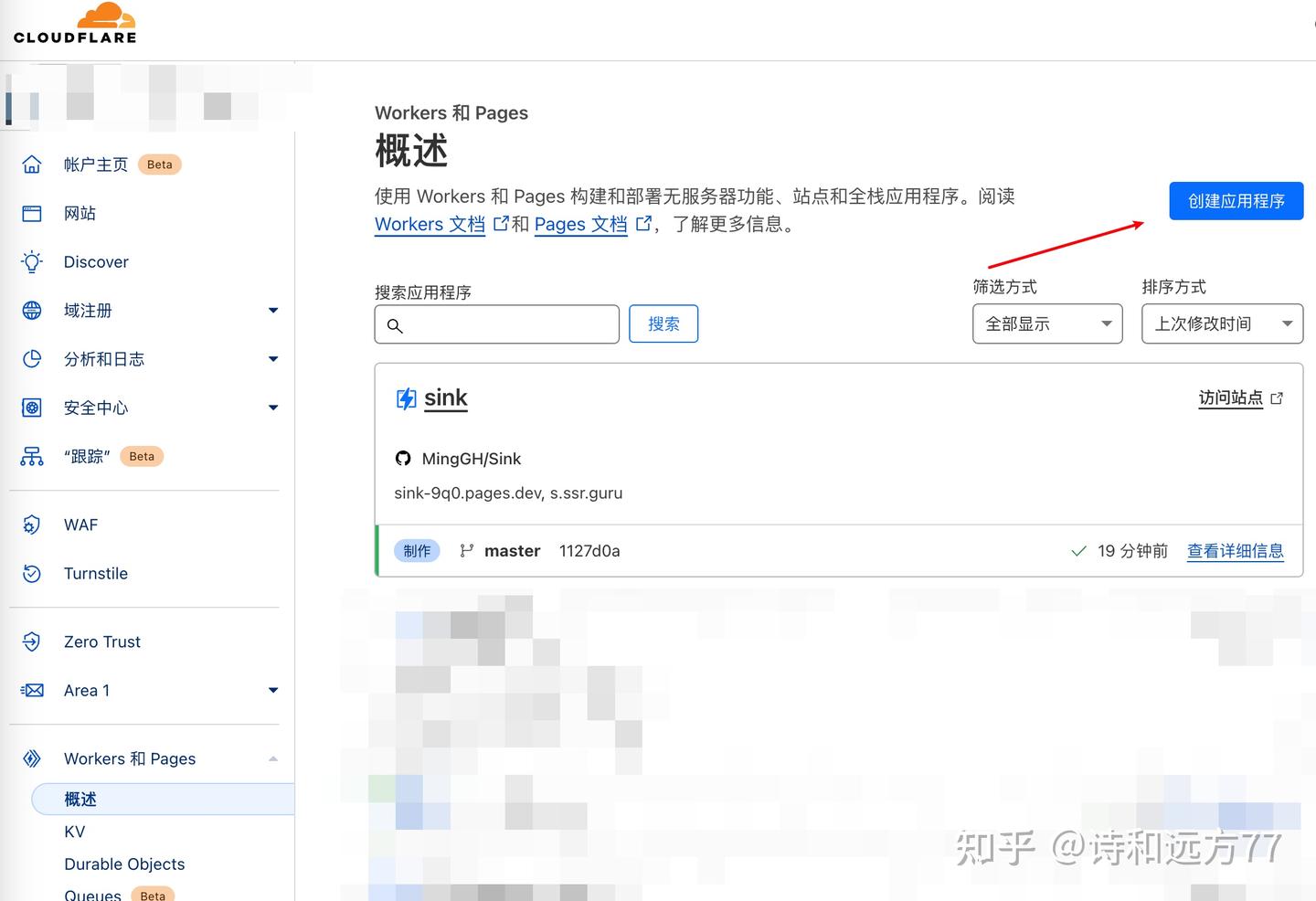
Task: Click the GitHub icon beside MingGH/Sink
Action: [403, 458]
